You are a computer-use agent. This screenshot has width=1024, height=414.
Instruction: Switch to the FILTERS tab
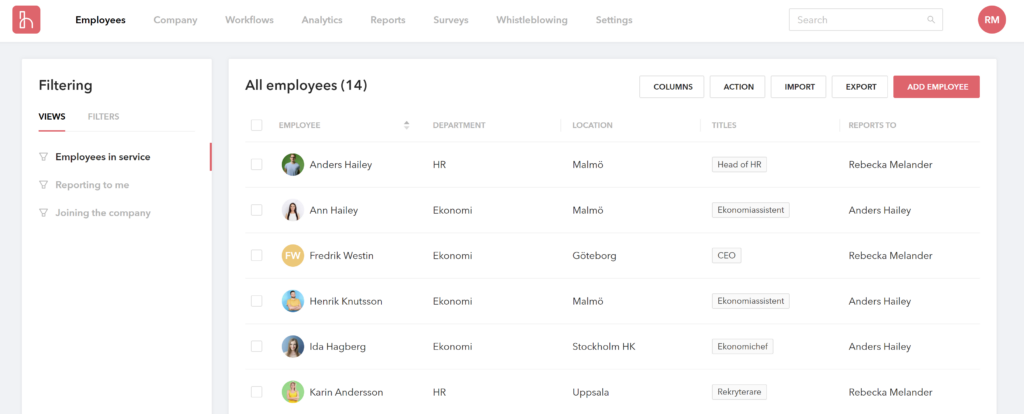click(103, 117)
